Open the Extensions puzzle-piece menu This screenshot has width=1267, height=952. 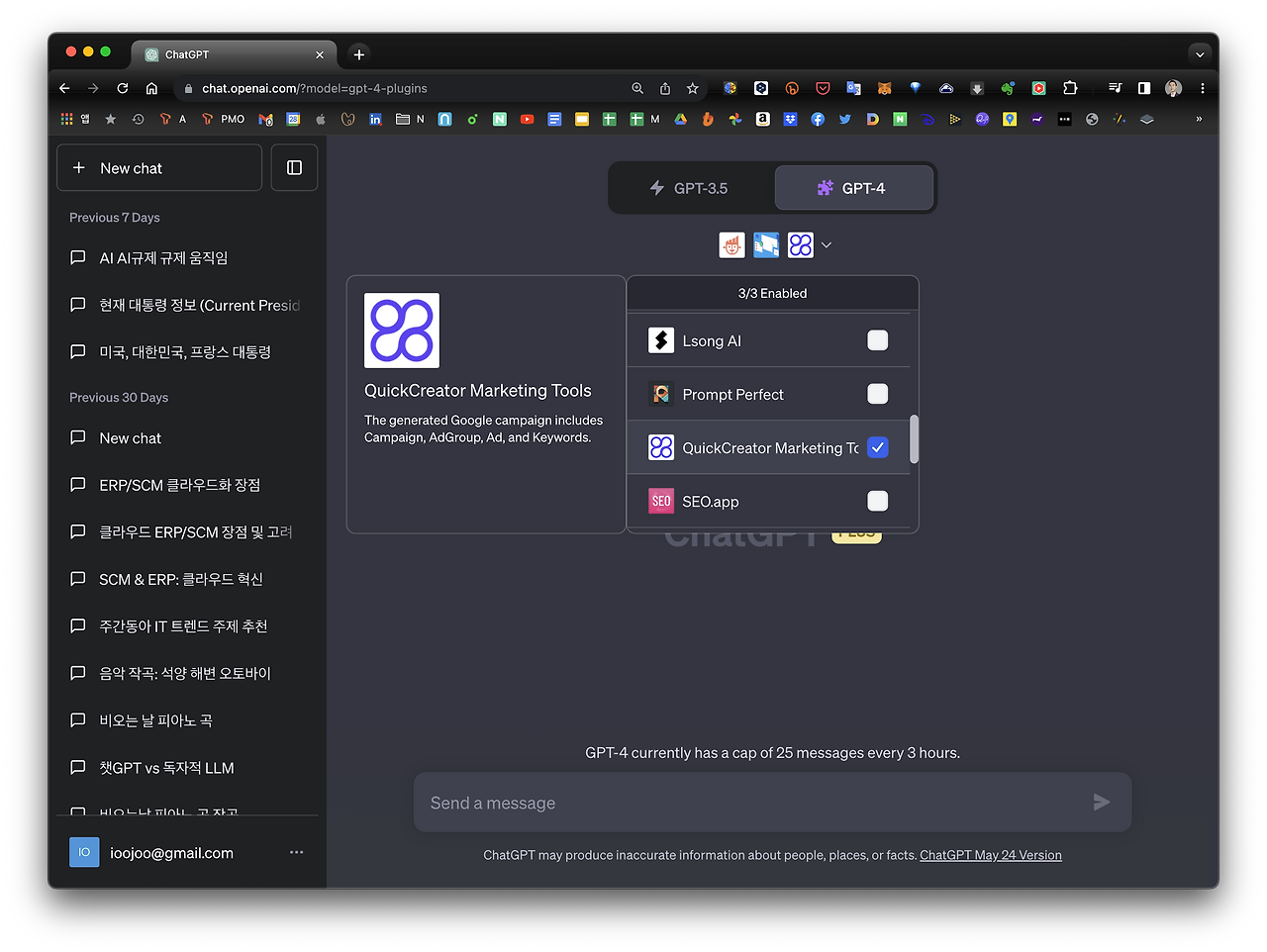tap(1070, 88)
